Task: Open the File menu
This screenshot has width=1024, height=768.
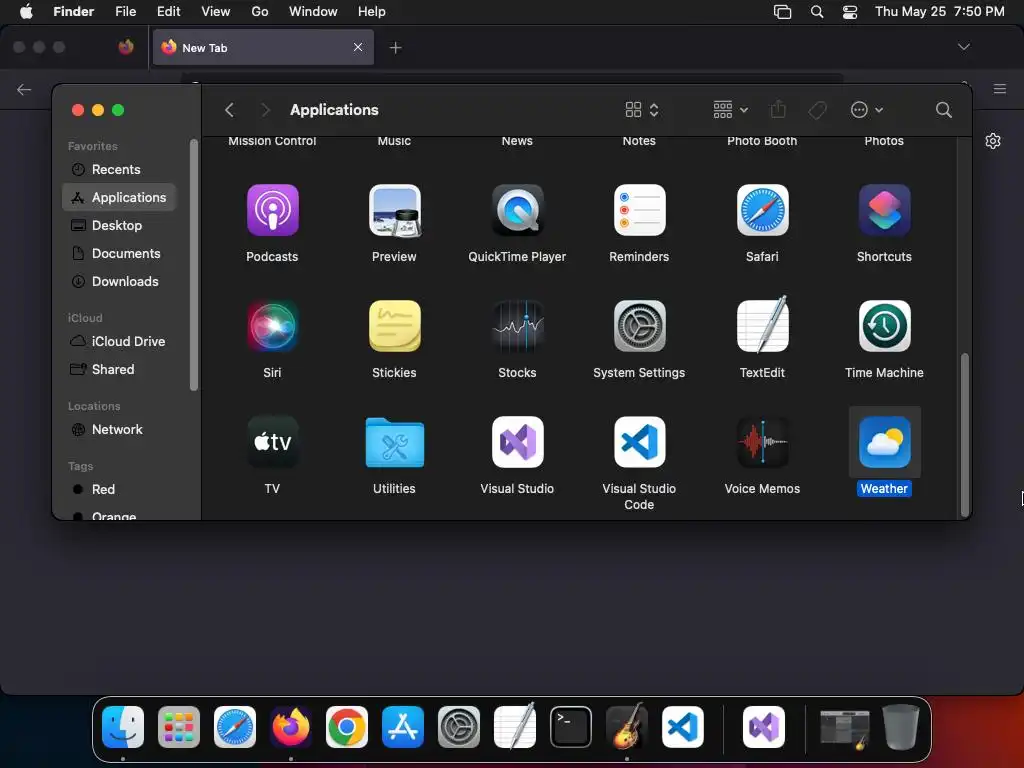Action: (x=125, y=12)
